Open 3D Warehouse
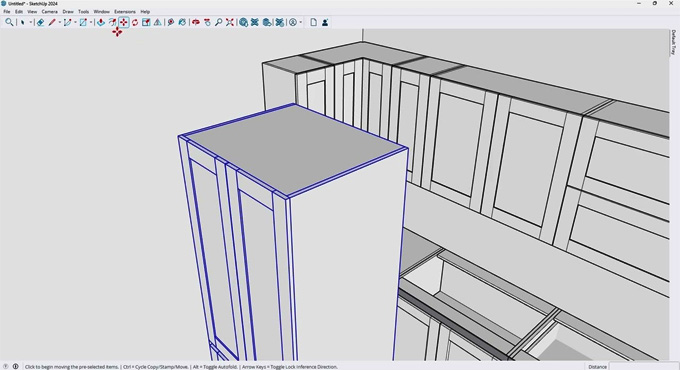 coord(243,22)
